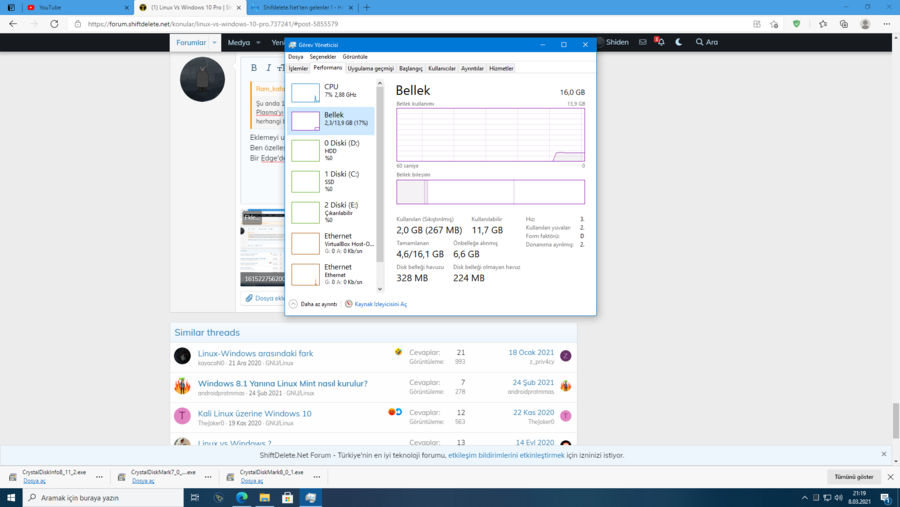Close the downloads bar
900x507 pixels.
click(x=890, y=477)
